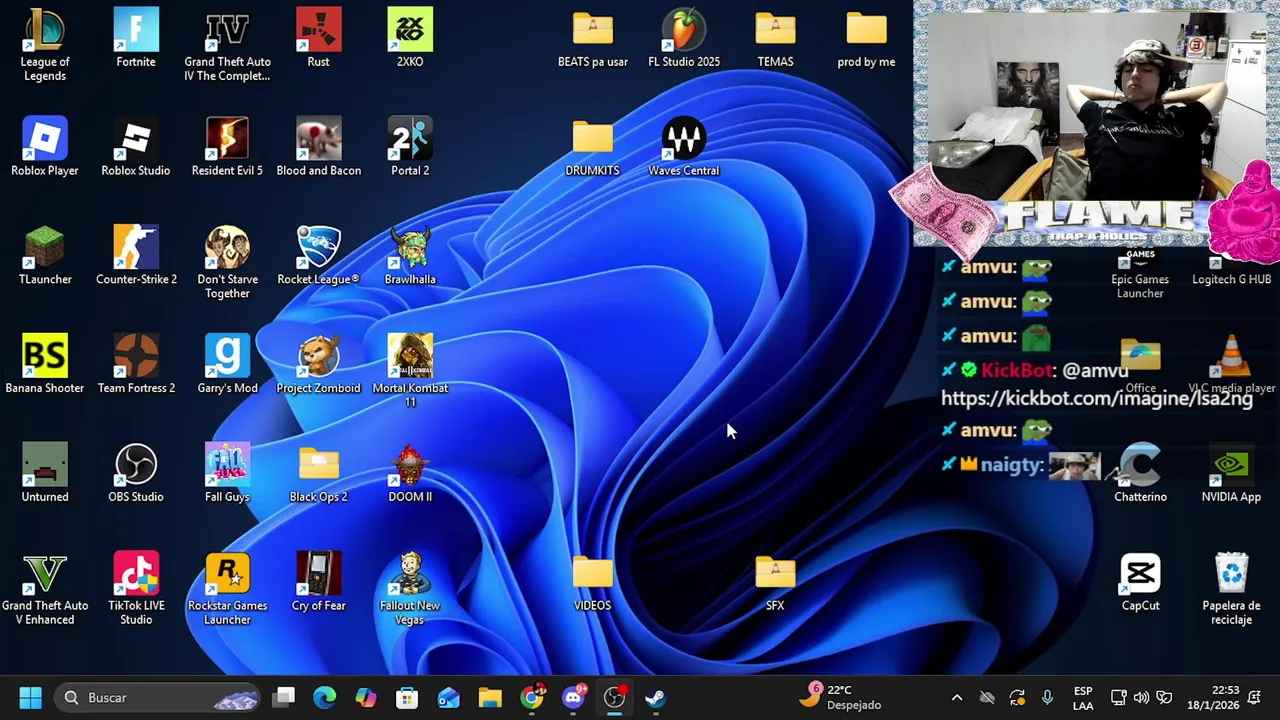
Task: Select the Portal 2 shortcut
Action: (x=410, y=146)
